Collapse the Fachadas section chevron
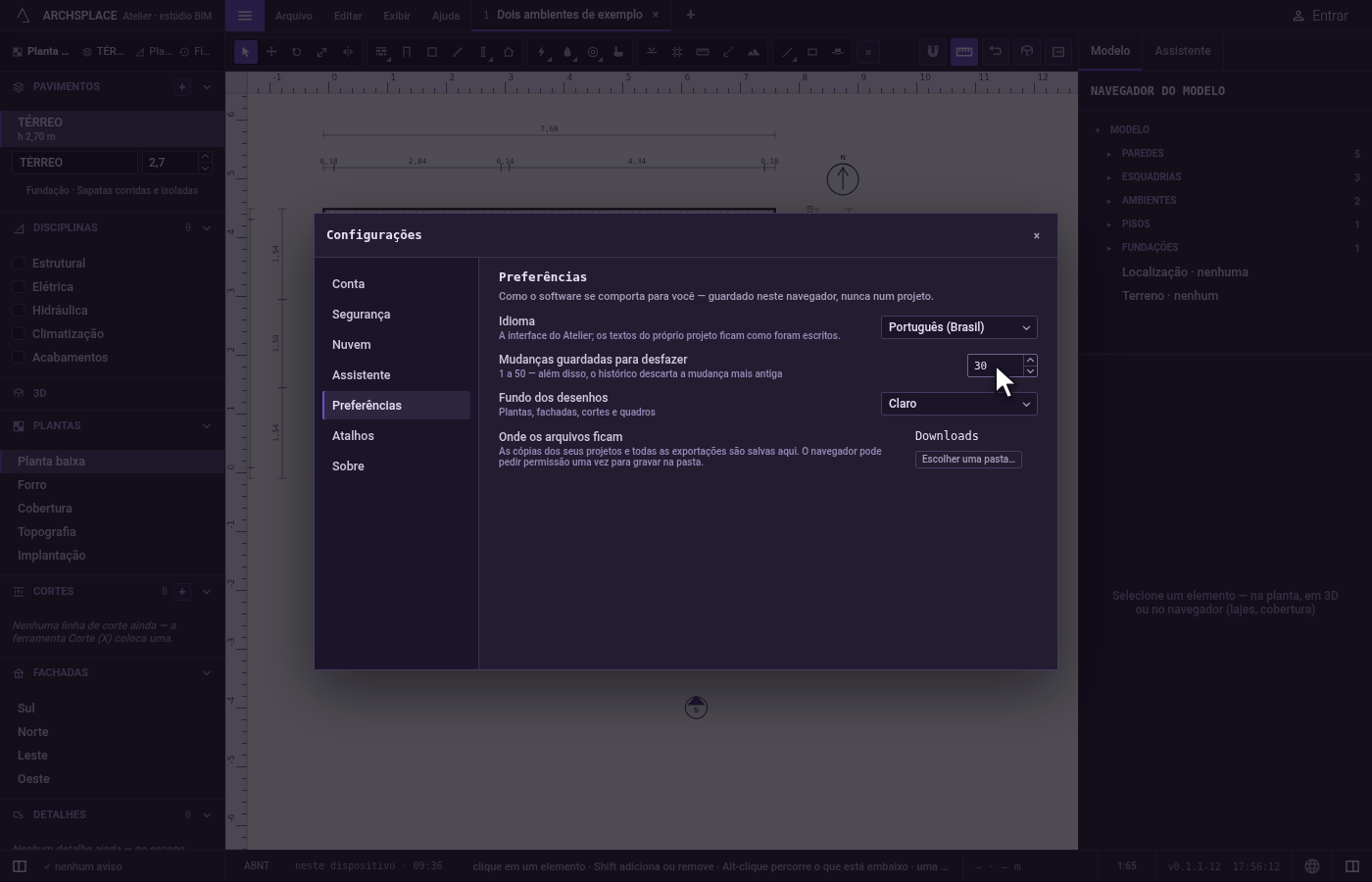The height and width of the screenshot is (882, 1372). (x=207, y=673)
